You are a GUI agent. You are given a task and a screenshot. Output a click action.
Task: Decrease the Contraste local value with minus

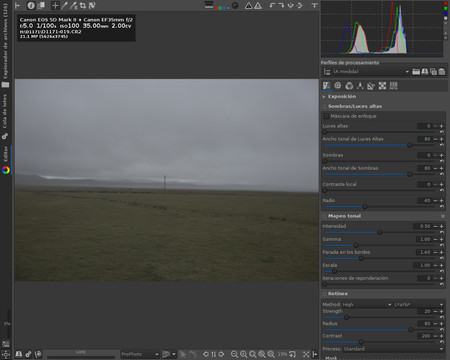[x=435, y=184]
